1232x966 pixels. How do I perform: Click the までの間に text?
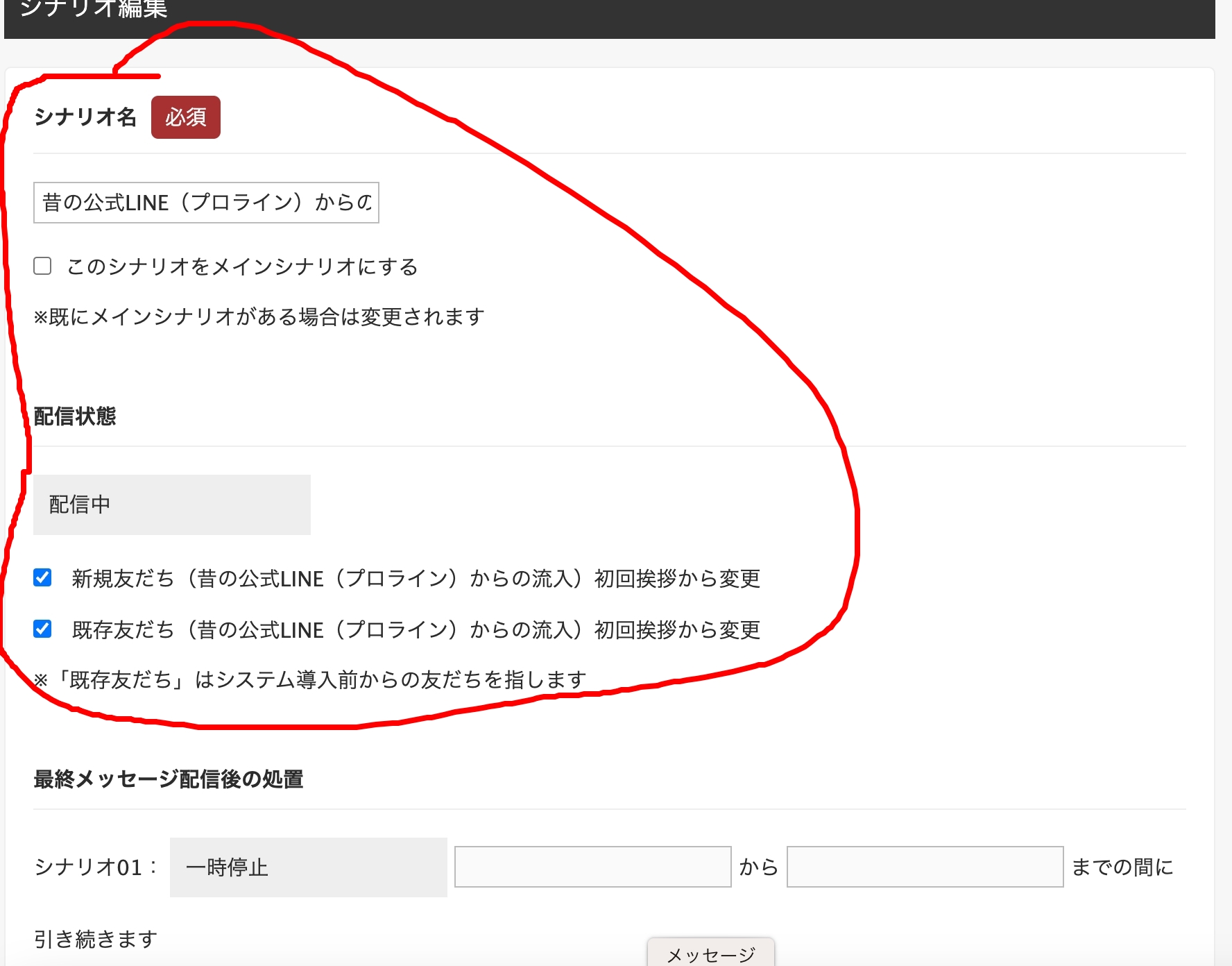click(1122, 867)
